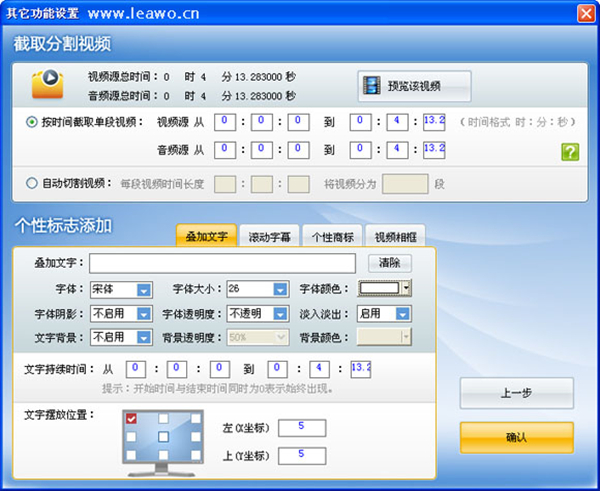Check the middle-right text position checkbox

[x=196, y=437]
